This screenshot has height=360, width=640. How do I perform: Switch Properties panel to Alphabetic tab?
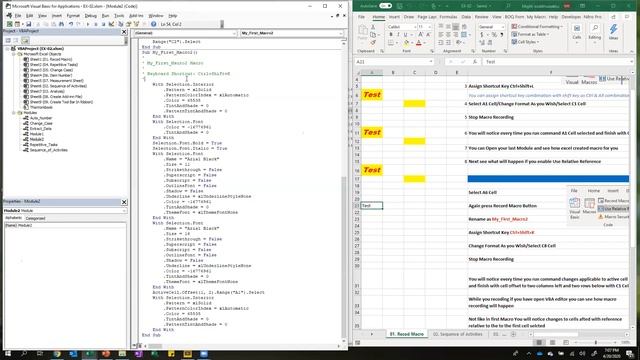pos(13,218)
